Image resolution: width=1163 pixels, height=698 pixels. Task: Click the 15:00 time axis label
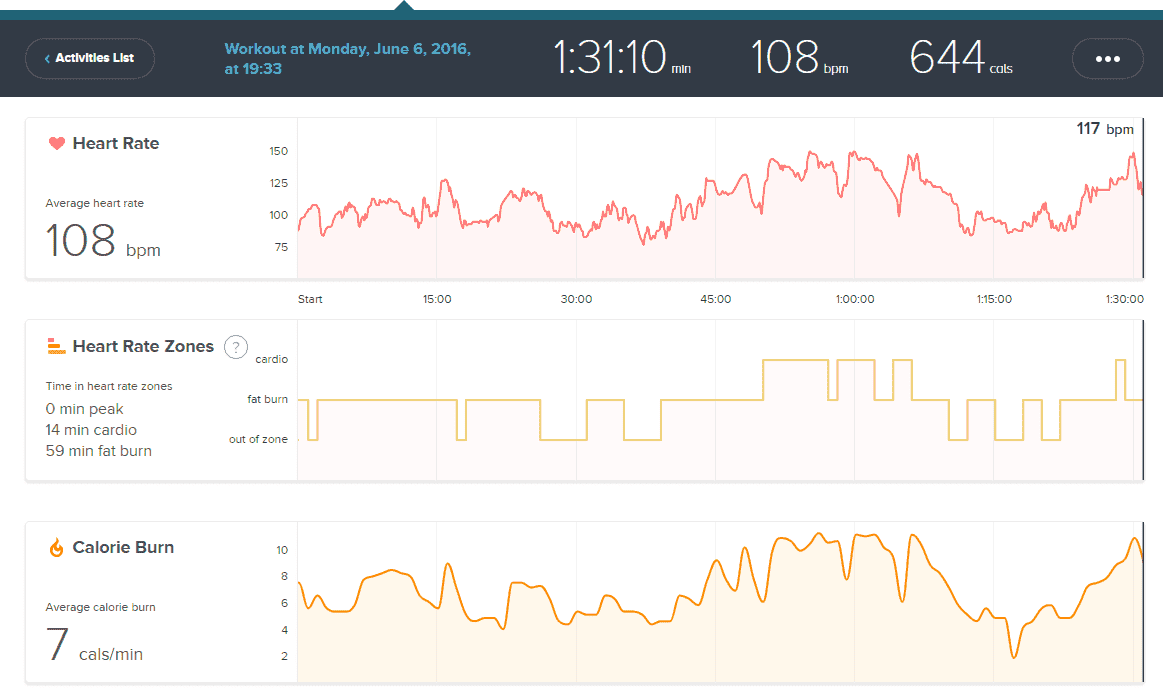click(x=437, y=299)
